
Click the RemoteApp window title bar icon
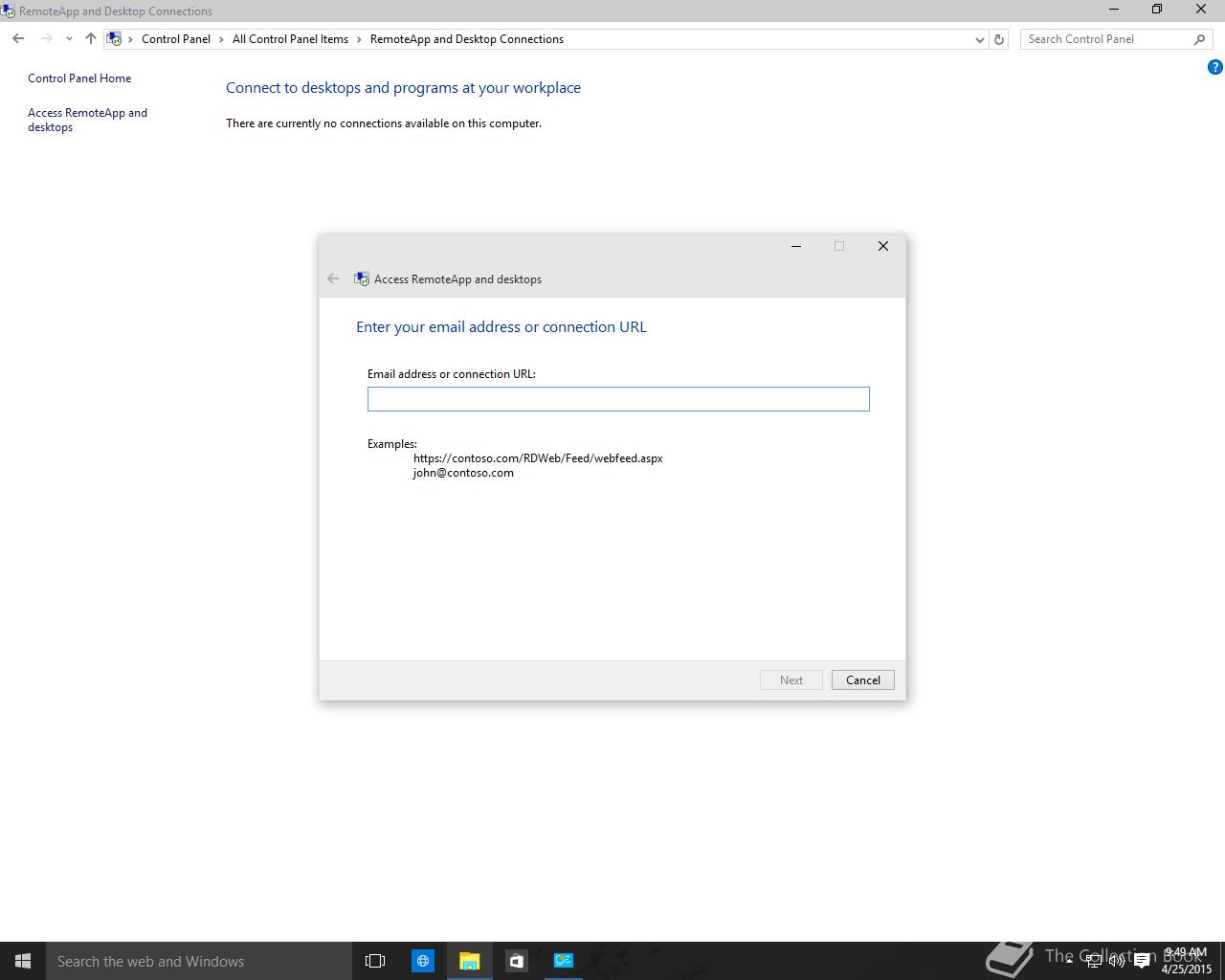[x=8, y=11]
